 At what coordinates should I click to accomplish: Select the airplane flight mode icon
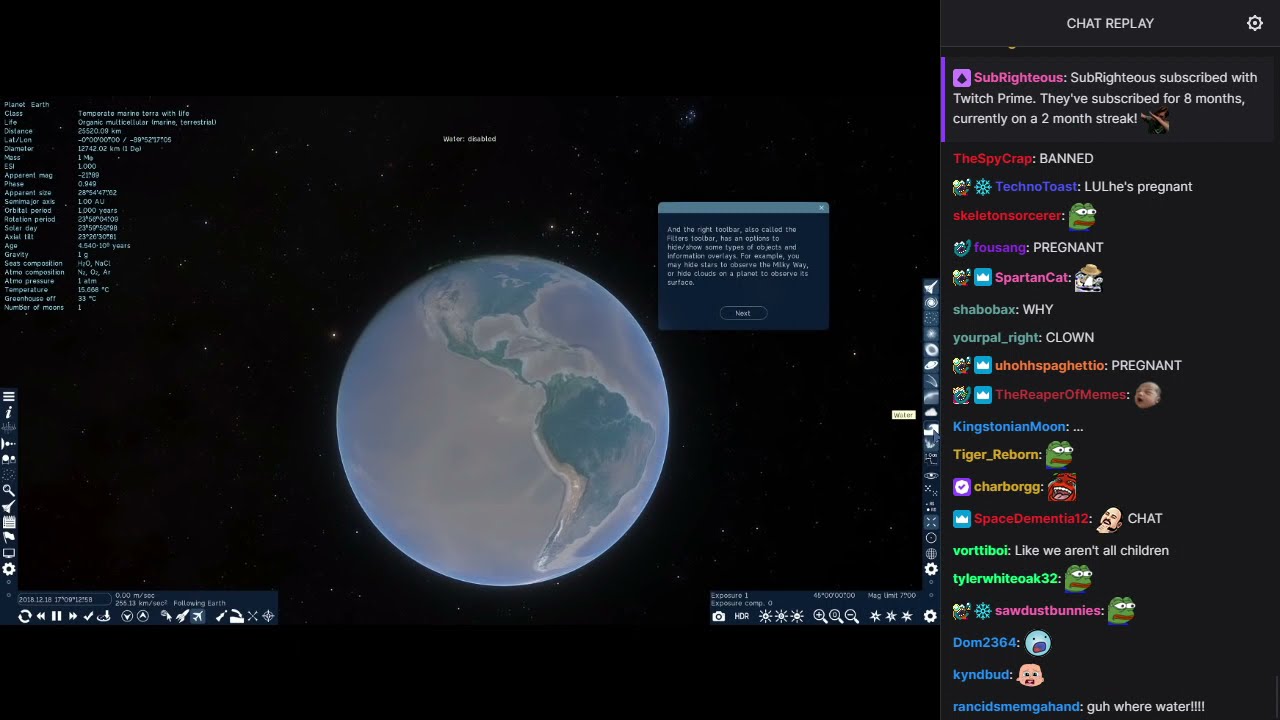pos(198,616)
